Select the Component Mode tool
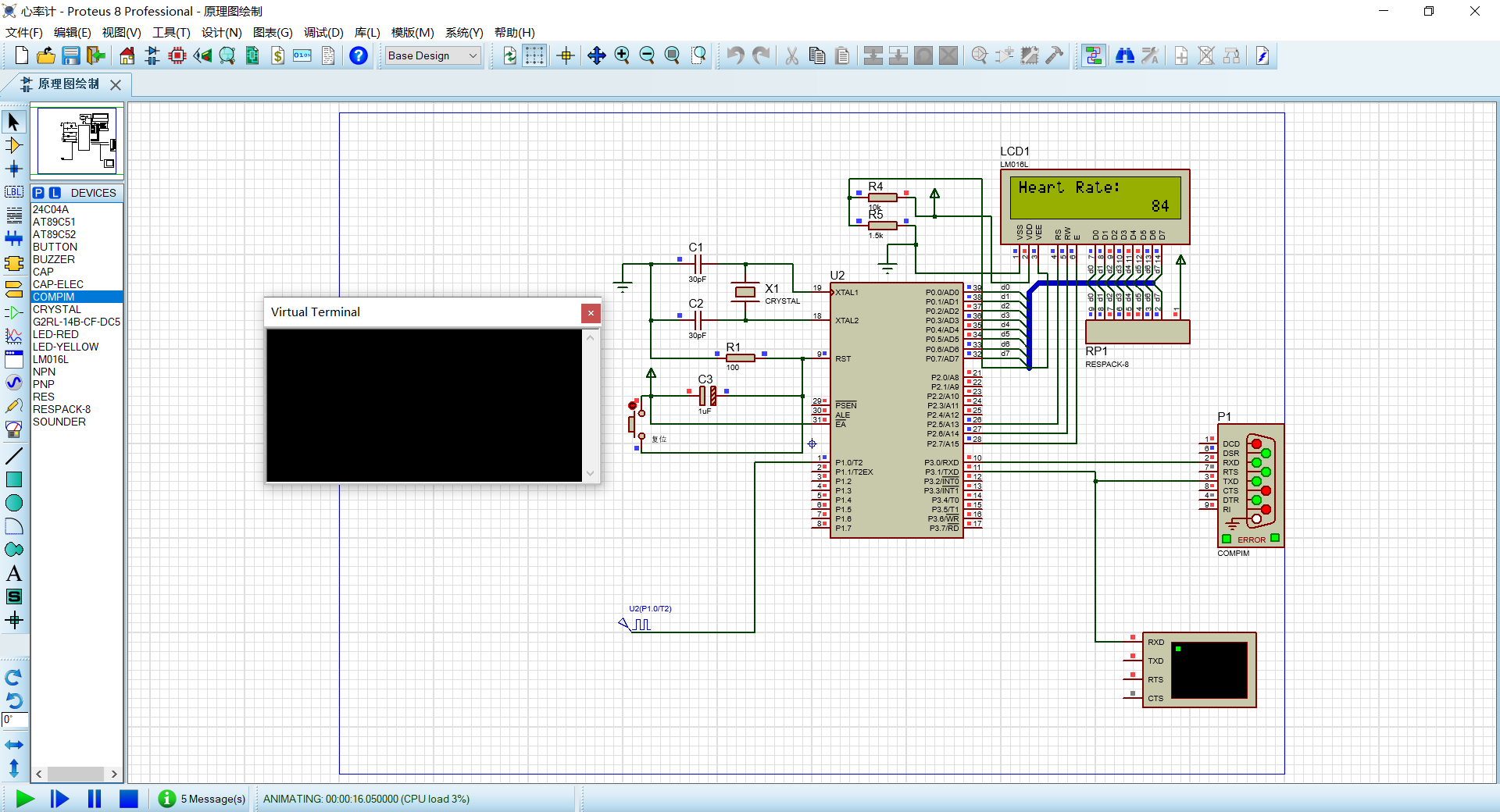Screen dimensions: 1500x812 click(14, 145)
